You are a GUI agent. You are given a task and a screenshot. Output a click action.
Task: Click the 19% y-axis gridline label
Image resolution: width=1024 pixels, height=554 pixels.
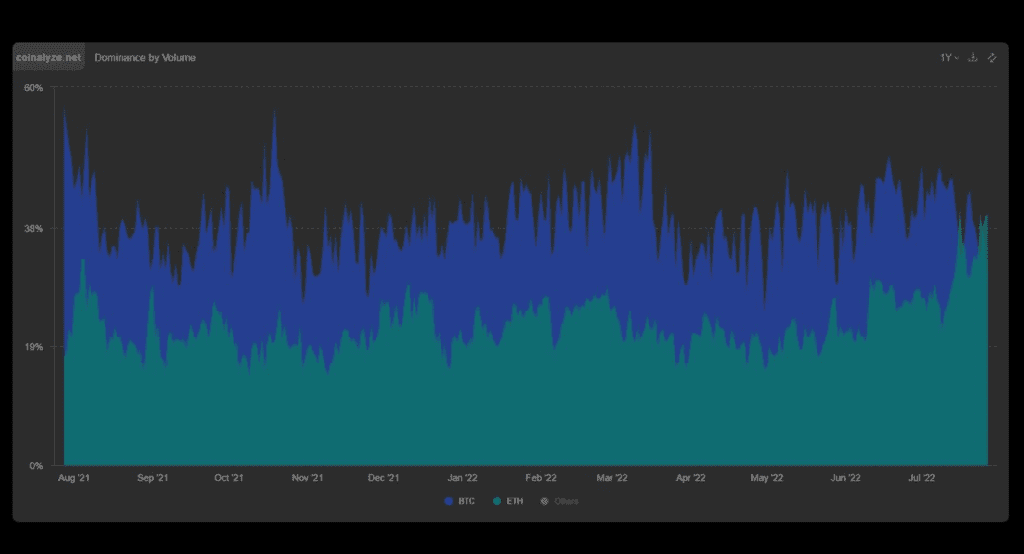33,347
